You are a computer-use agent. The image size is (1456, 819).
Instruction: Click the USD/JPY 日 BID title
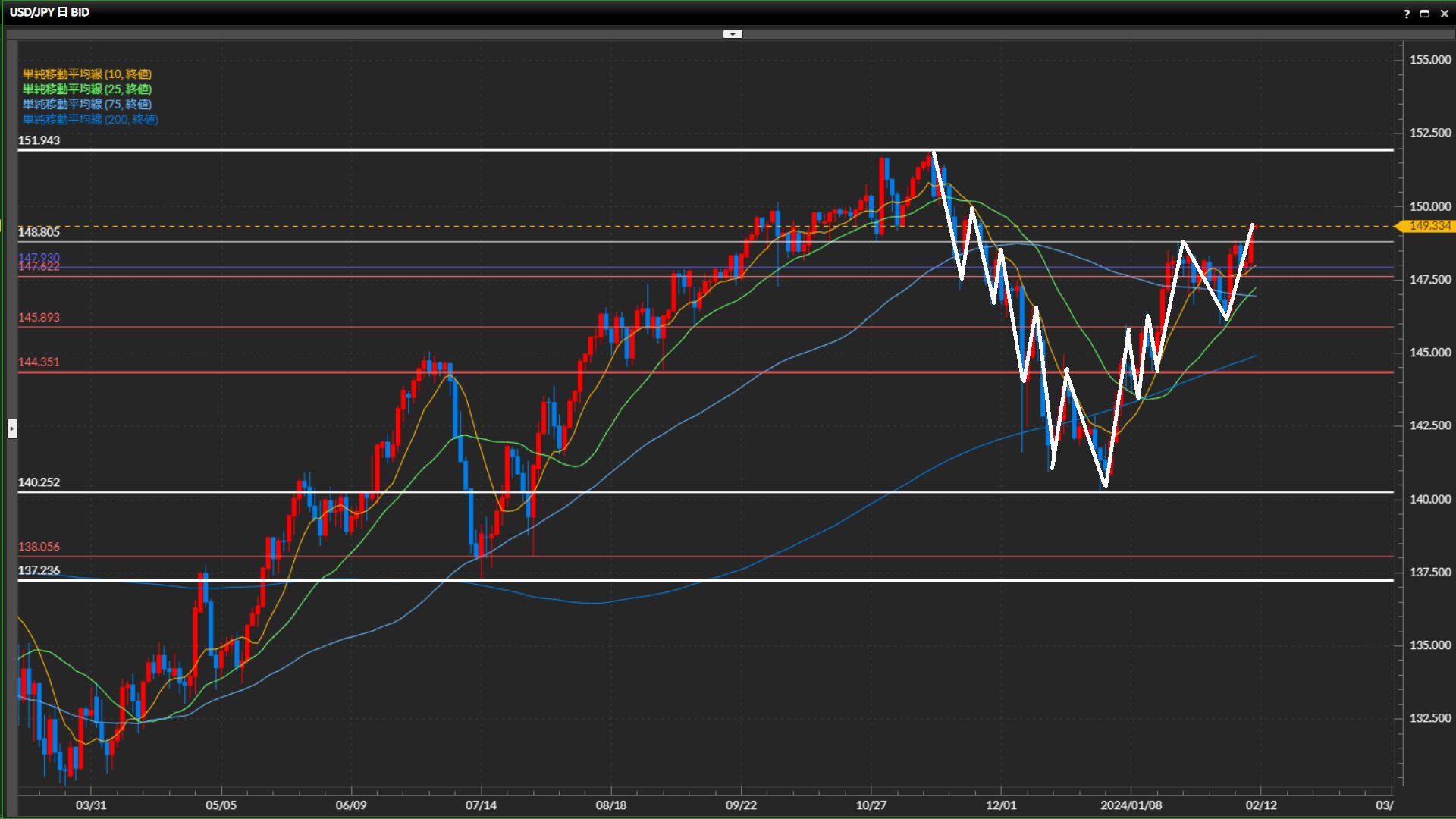point(49,12)
